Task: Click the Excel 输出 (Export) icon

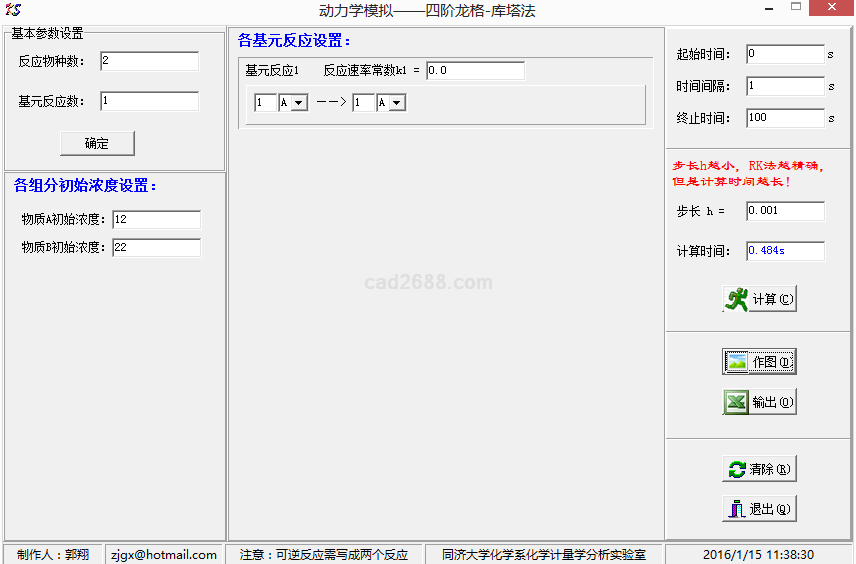Action: coord(738,402)
